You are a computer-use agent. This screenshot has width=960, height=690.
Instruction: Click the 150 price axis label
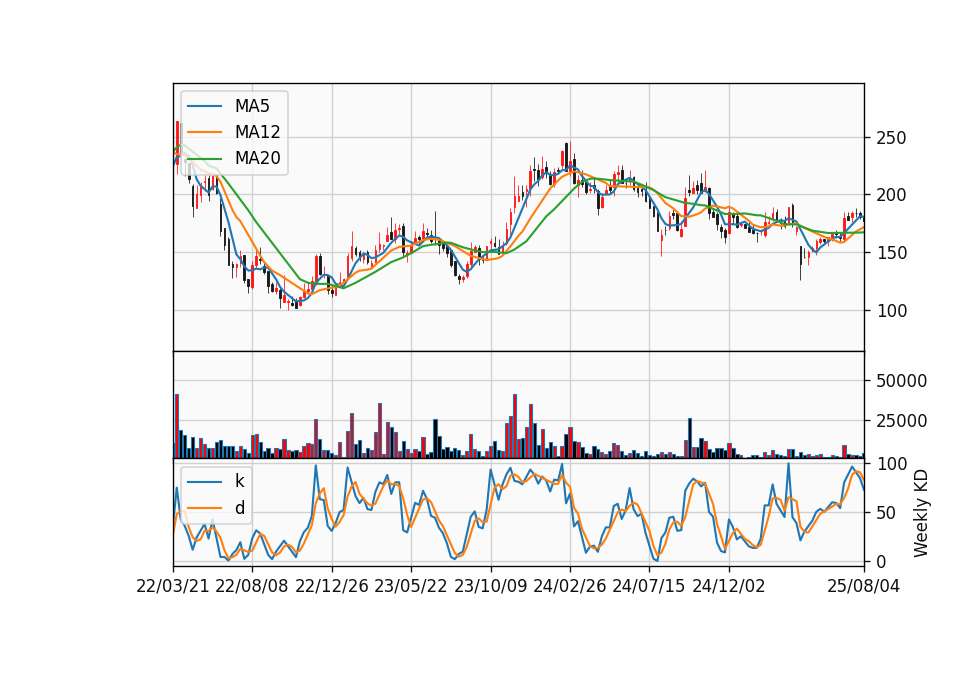[x=891, y=253]
